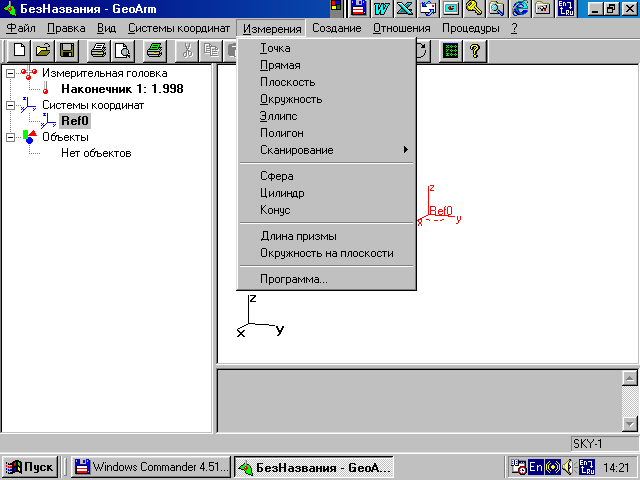Screen dimensions: 640x480
Task: Collapse the Системы координат tree node
Action: coord(11,105)
